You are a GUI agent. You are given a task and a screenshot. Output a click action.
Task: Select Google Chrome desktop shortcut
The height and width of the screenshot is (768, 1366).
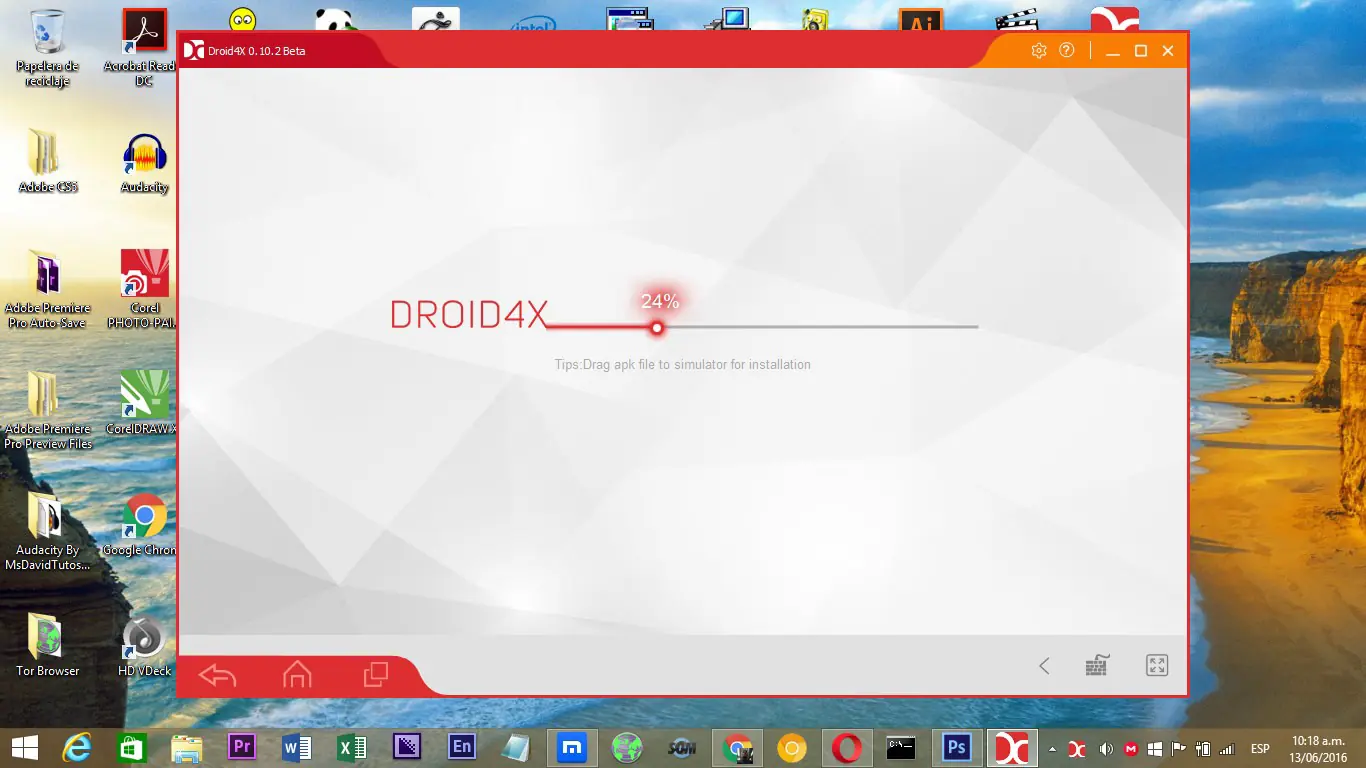[x=144, y=524]
